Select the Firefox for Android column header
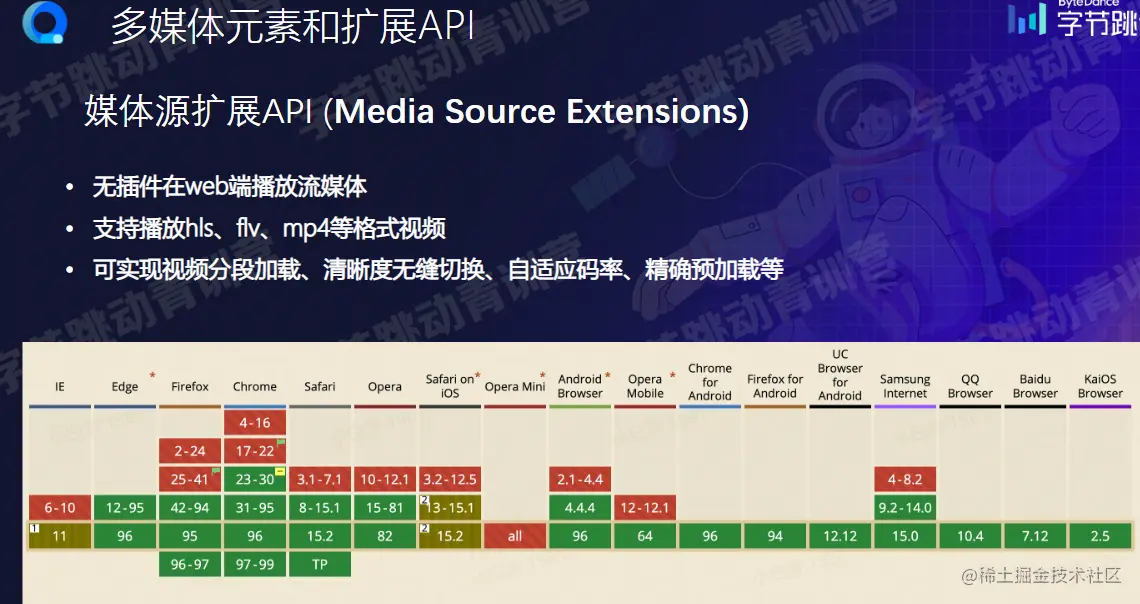 (x=775, y=386)
